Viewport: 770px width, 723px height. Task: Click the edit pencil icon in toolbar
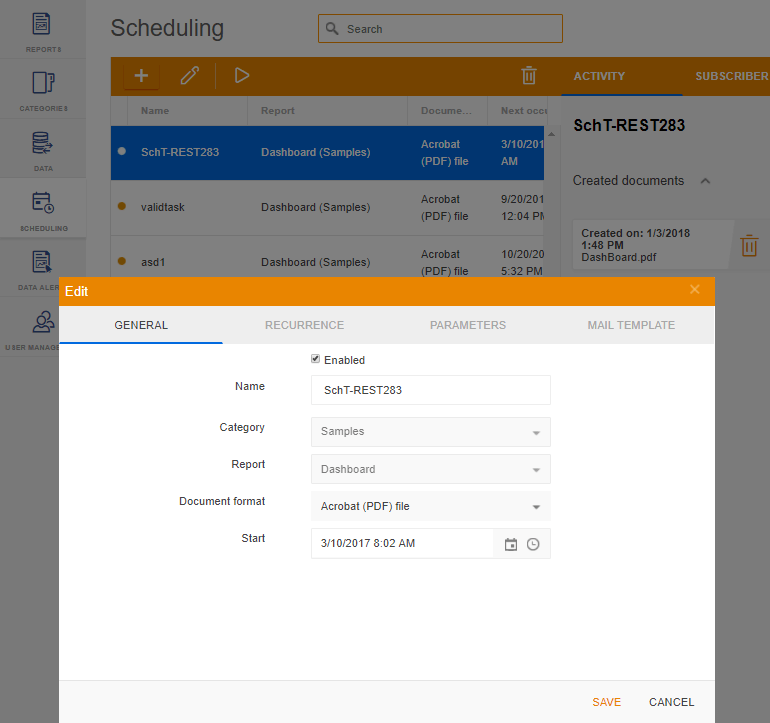pos(190,76)
